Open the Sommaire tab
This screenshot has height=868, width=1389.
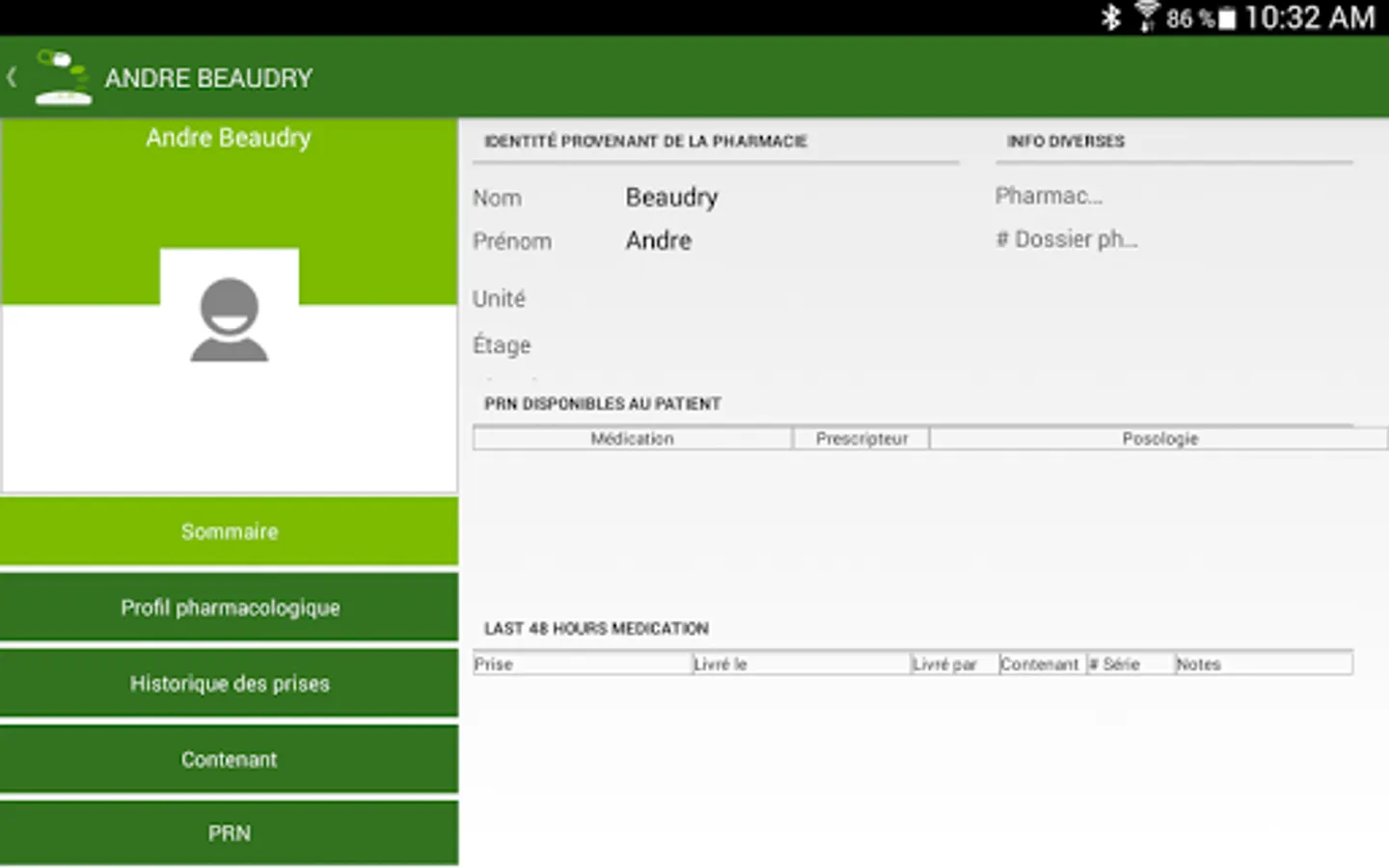pyautogui.click(x=230, y=531)
